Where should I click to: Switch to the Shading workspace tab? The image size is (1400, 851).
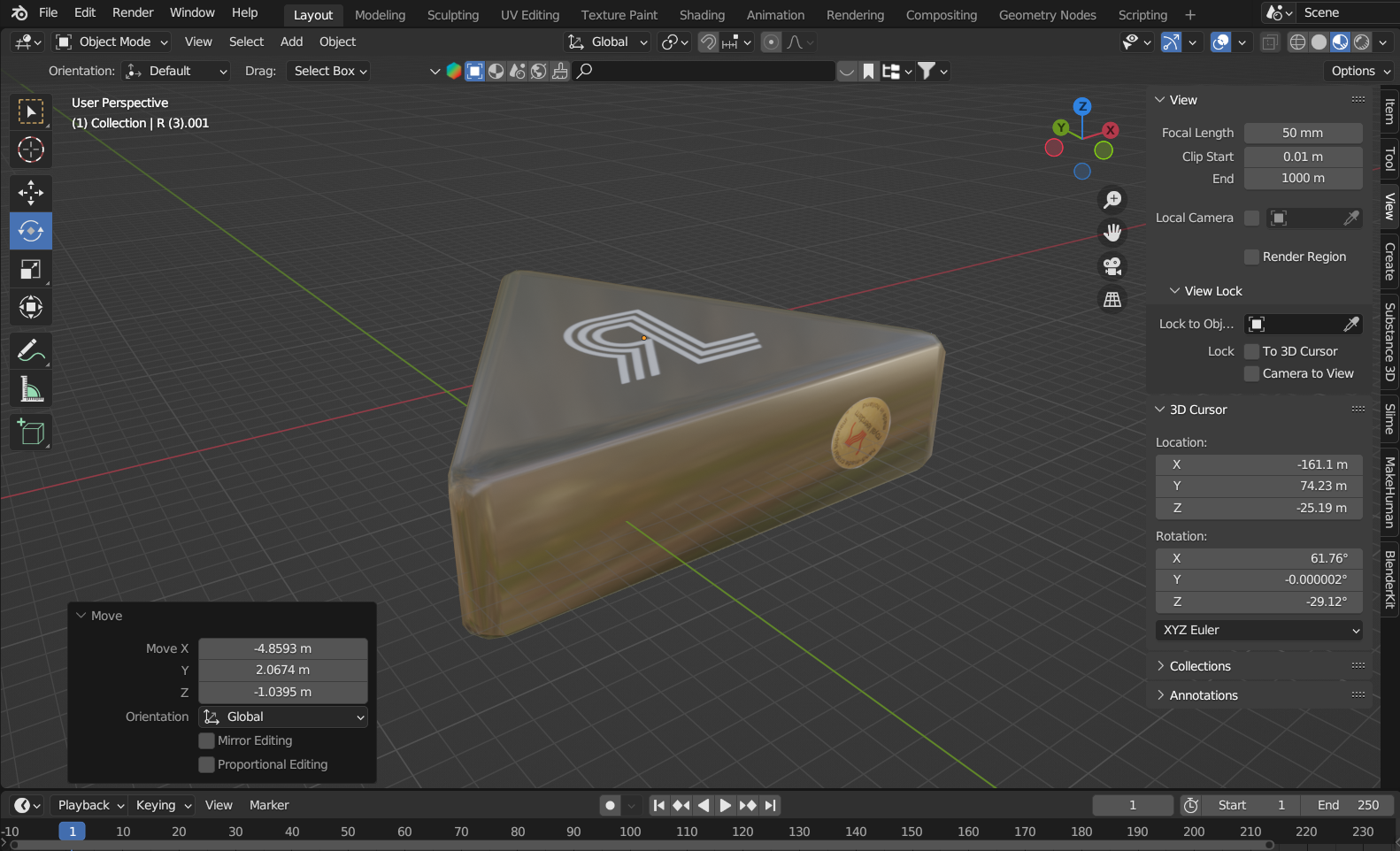702,15
